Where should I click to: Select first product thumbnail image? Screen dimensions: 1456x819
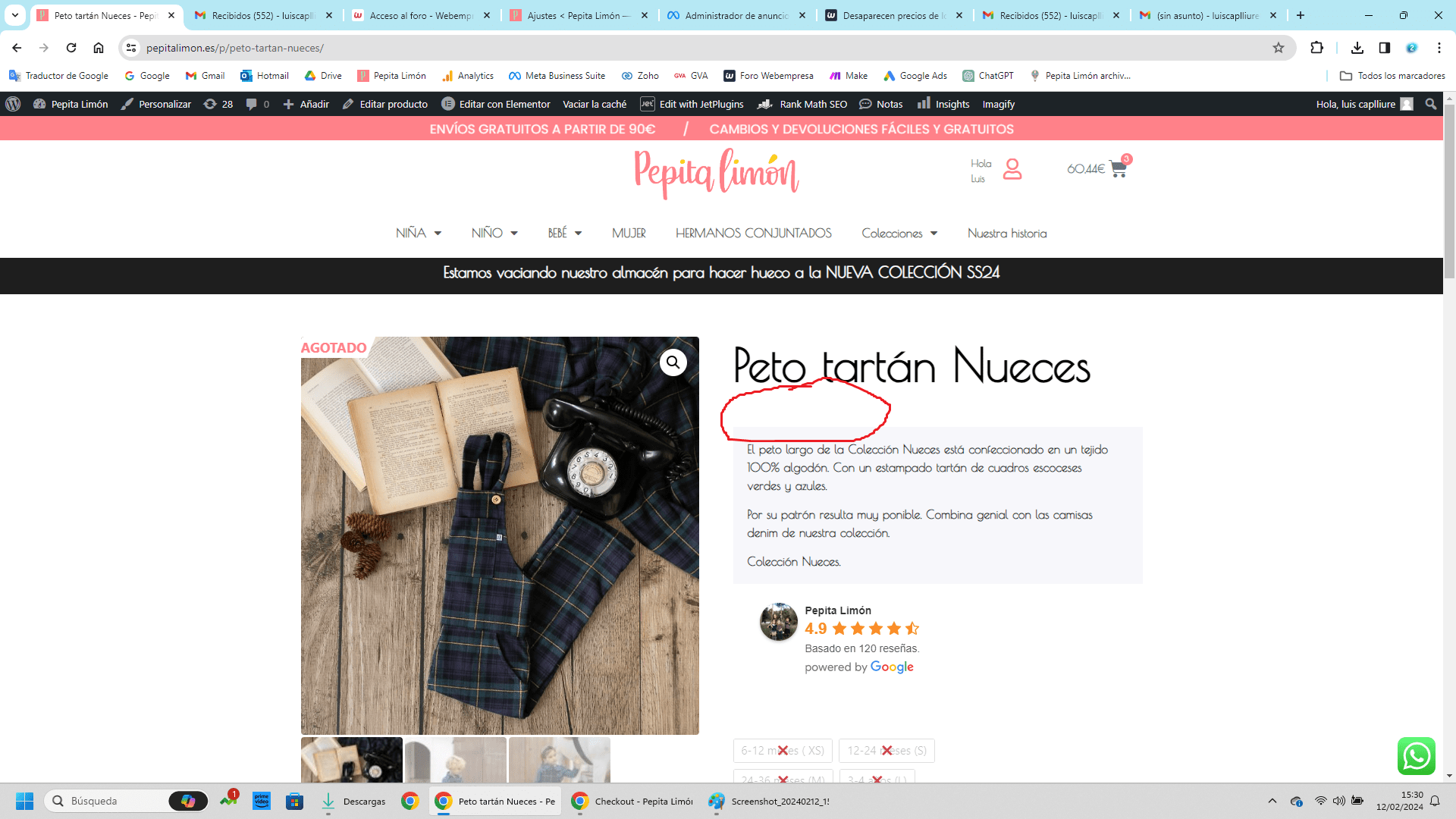pos(352,760)
